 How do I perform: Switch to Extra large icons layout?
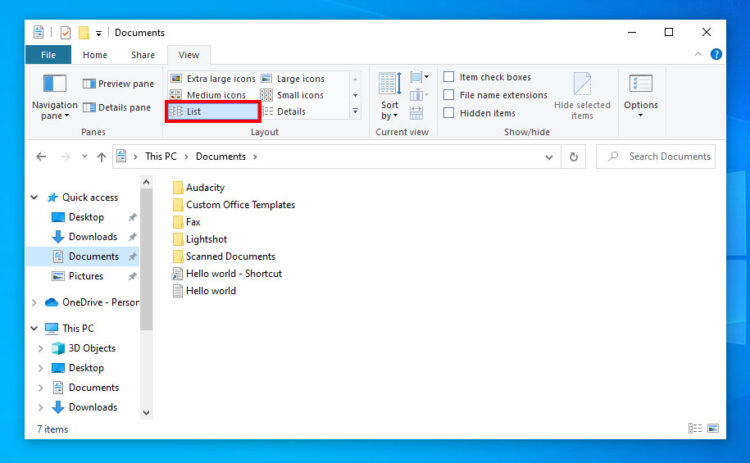pyautogui.click(x=212, y=78)
